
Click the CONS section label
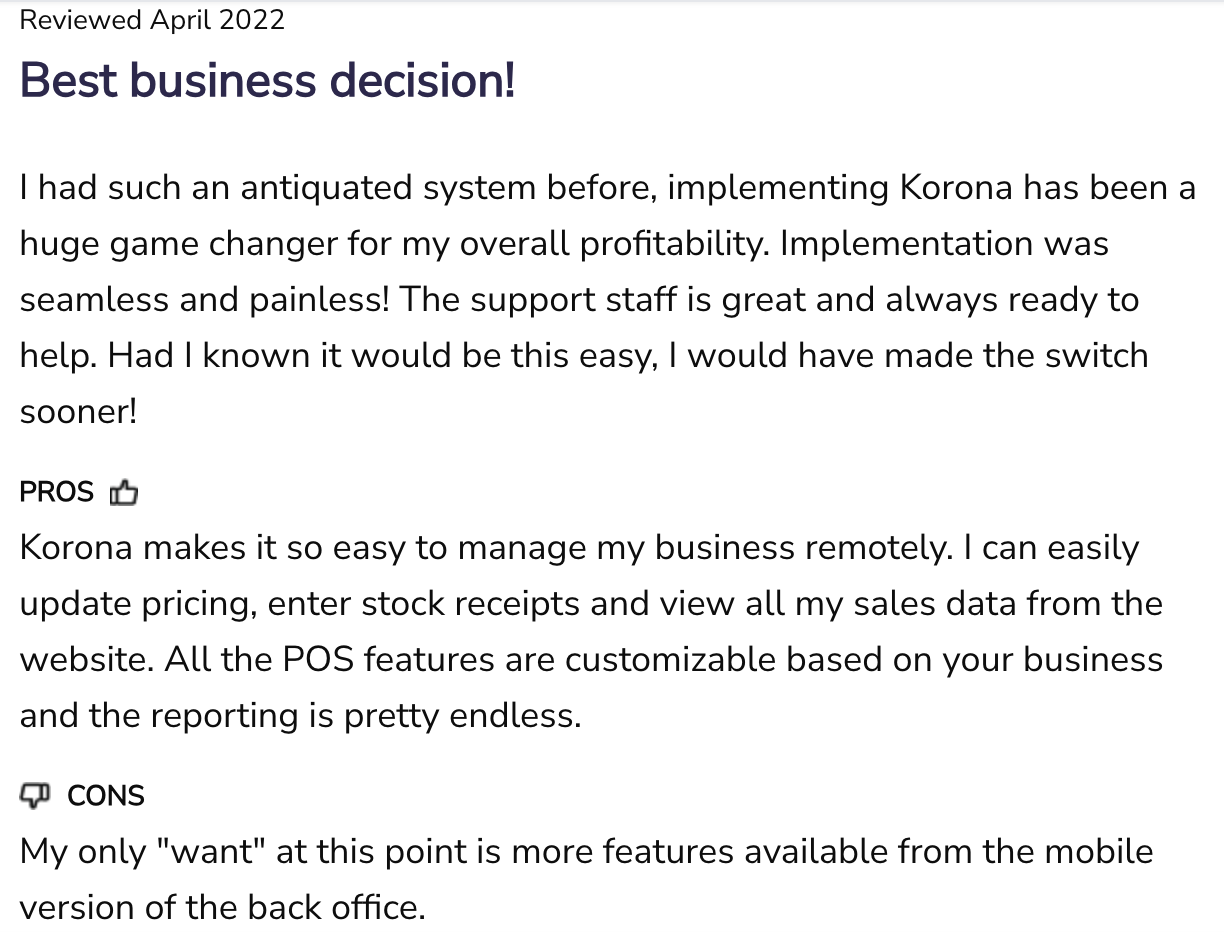pyautogui.click(x=106, y=796)
